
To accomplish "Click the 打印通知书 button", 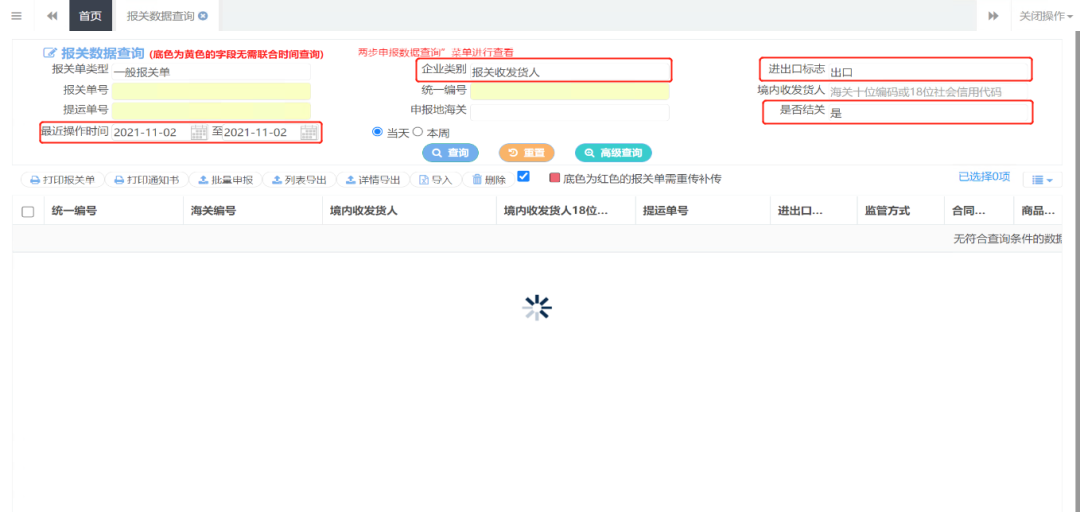I will tap(147, 180).
